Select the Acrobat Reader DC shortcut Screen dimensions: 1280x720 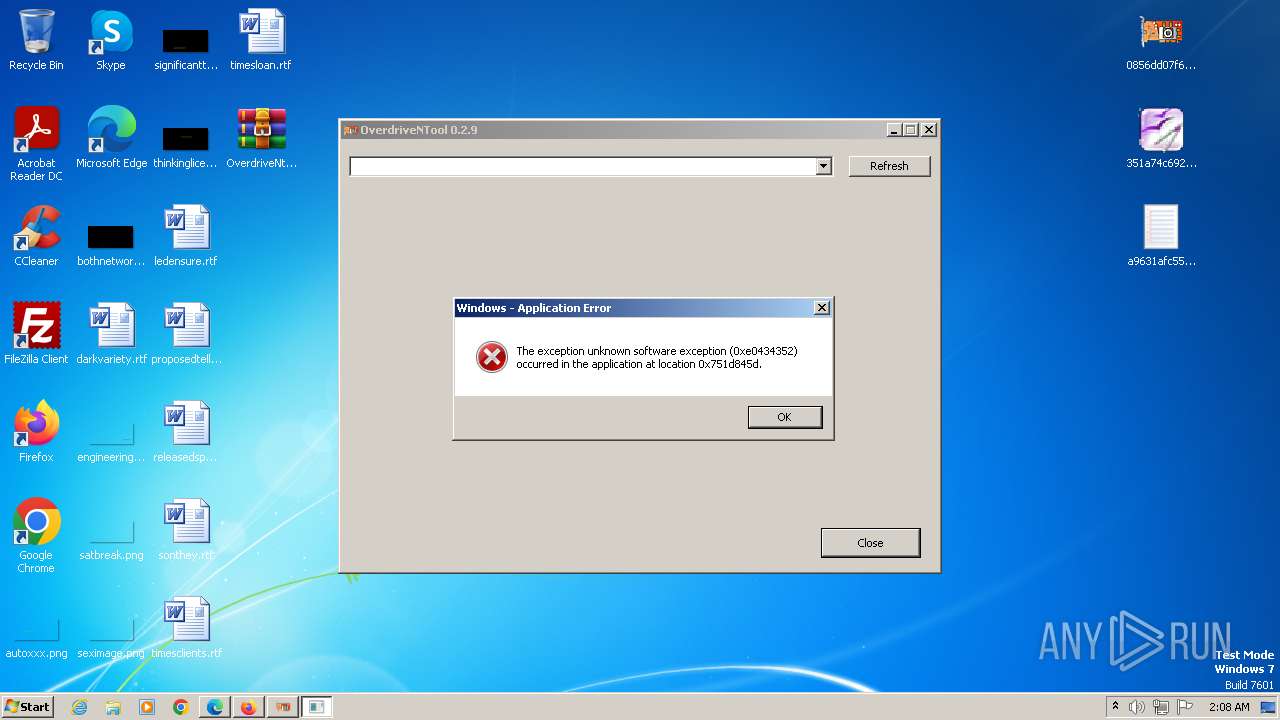click(x=37, y=145)
